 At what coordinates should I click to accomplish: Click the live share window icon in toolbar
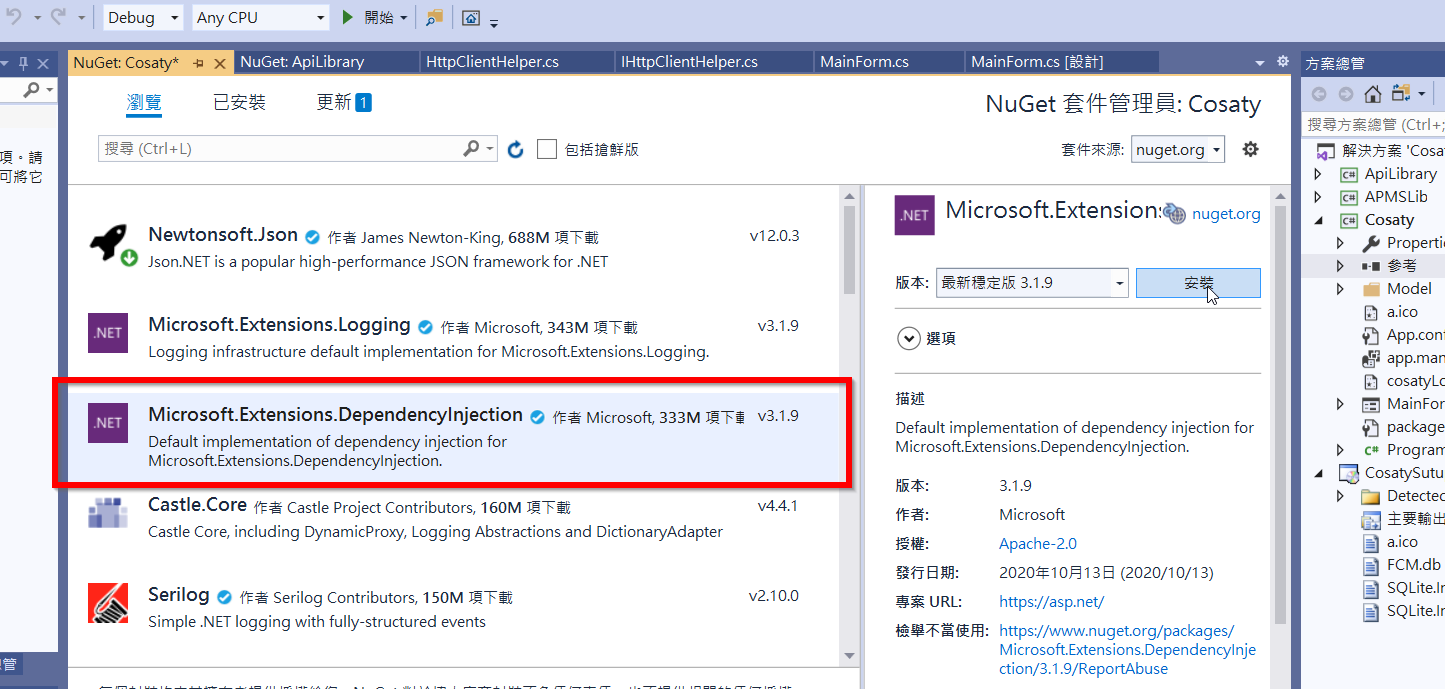point(471,17)
